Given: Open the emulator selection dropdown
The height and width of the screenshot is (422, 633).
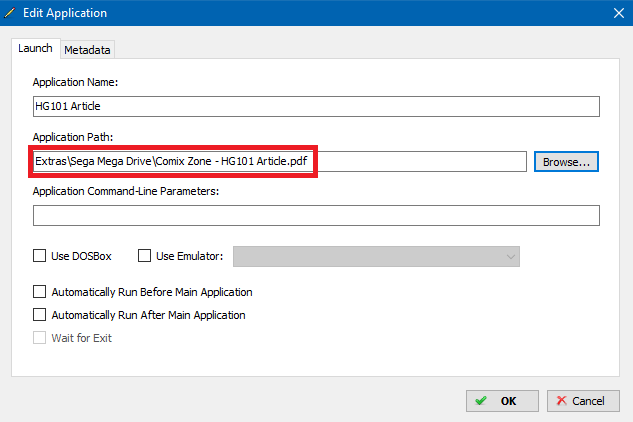Looking at the screenshot, I should (376, 256).
